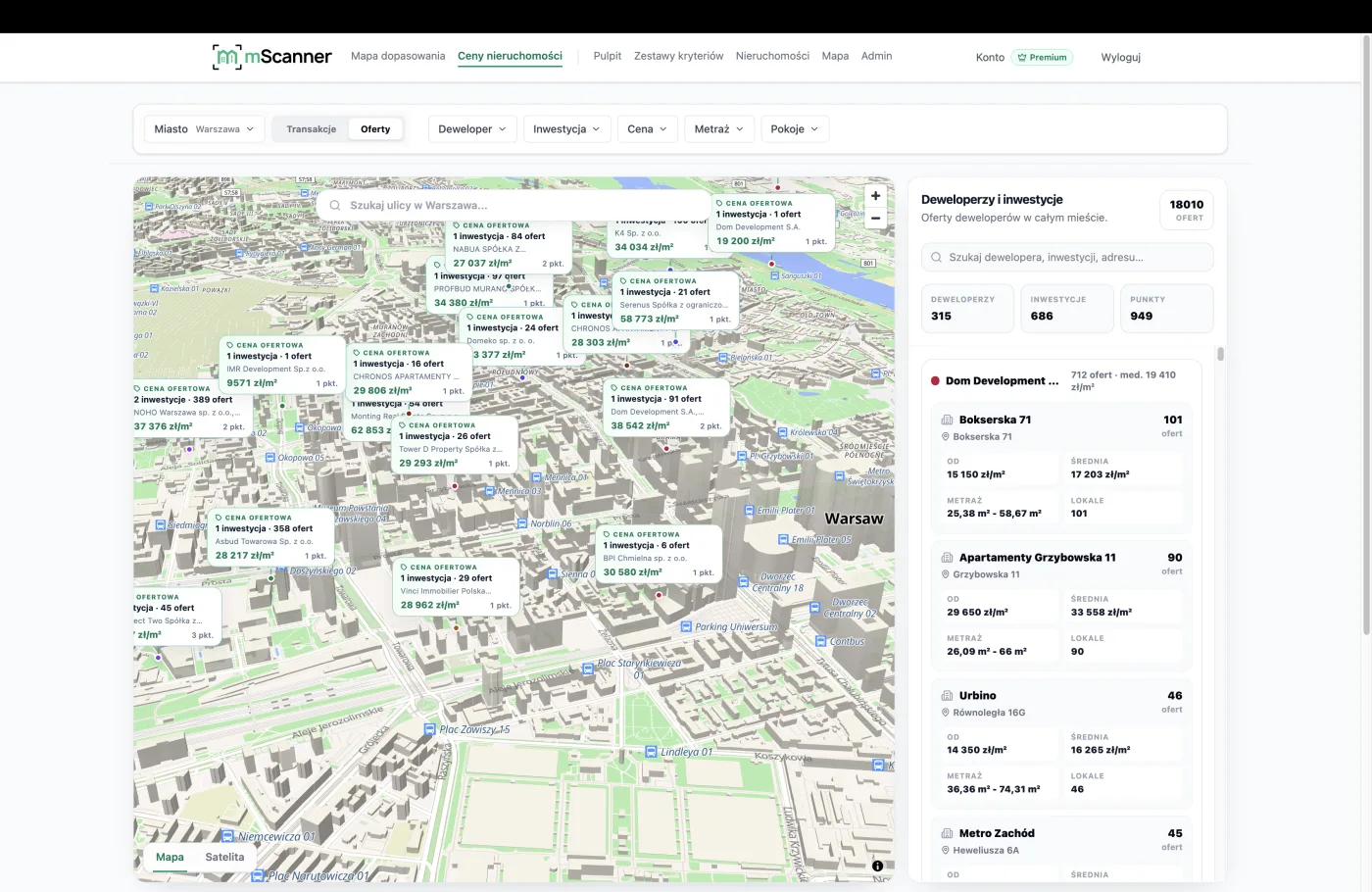The image size is (1372, 892).
Task: Click the Królewska 04 bus stop icon
Action: [783, 432]
